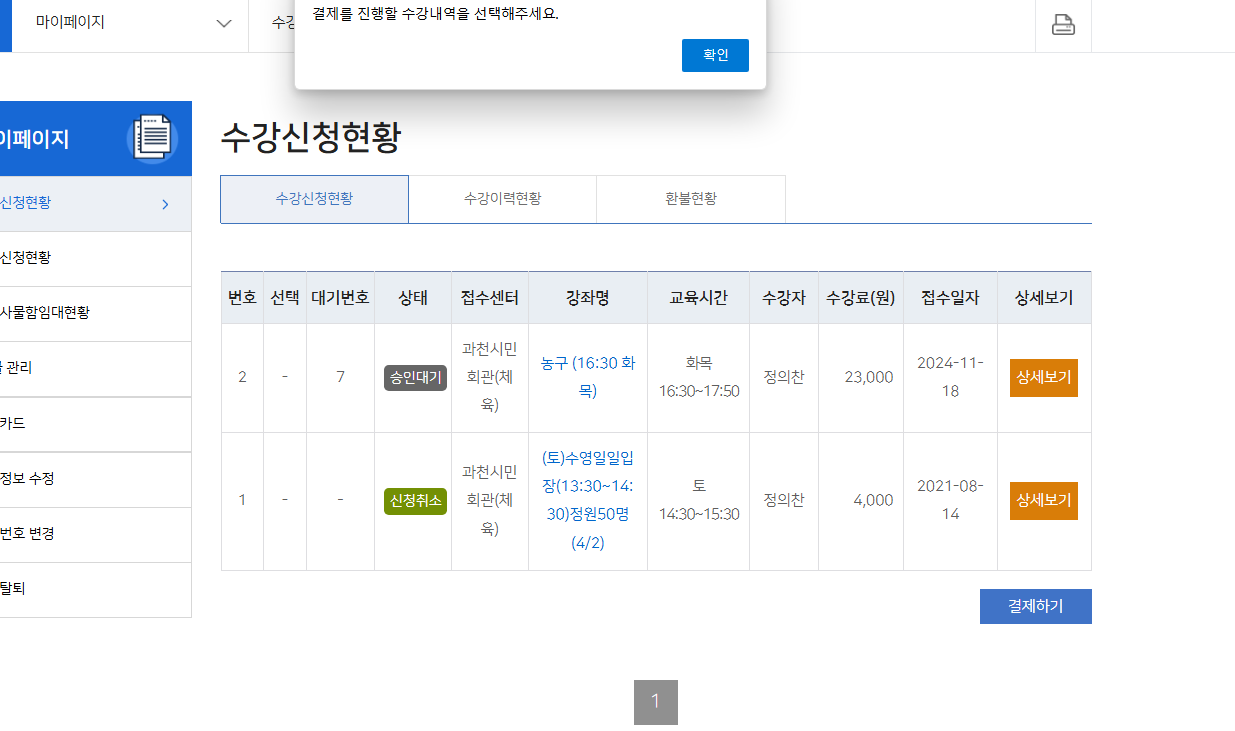The height and width of the screenshot is (731, 1235).
Task: Switch to the 수강신청현황 tab
Action: click(x=314, y=199)
